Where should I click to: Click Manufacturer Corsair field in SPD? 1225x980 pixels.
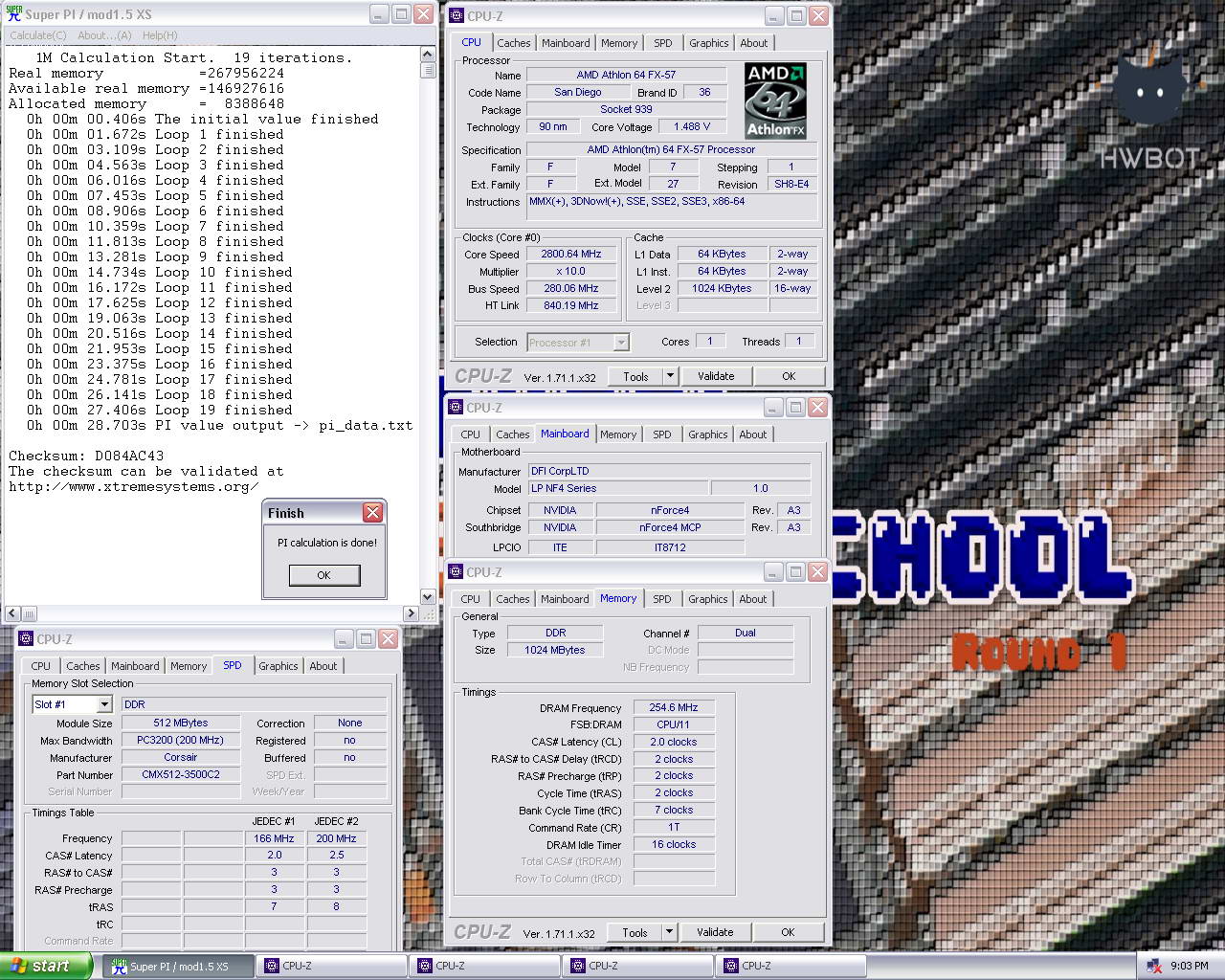pos(181,758)
